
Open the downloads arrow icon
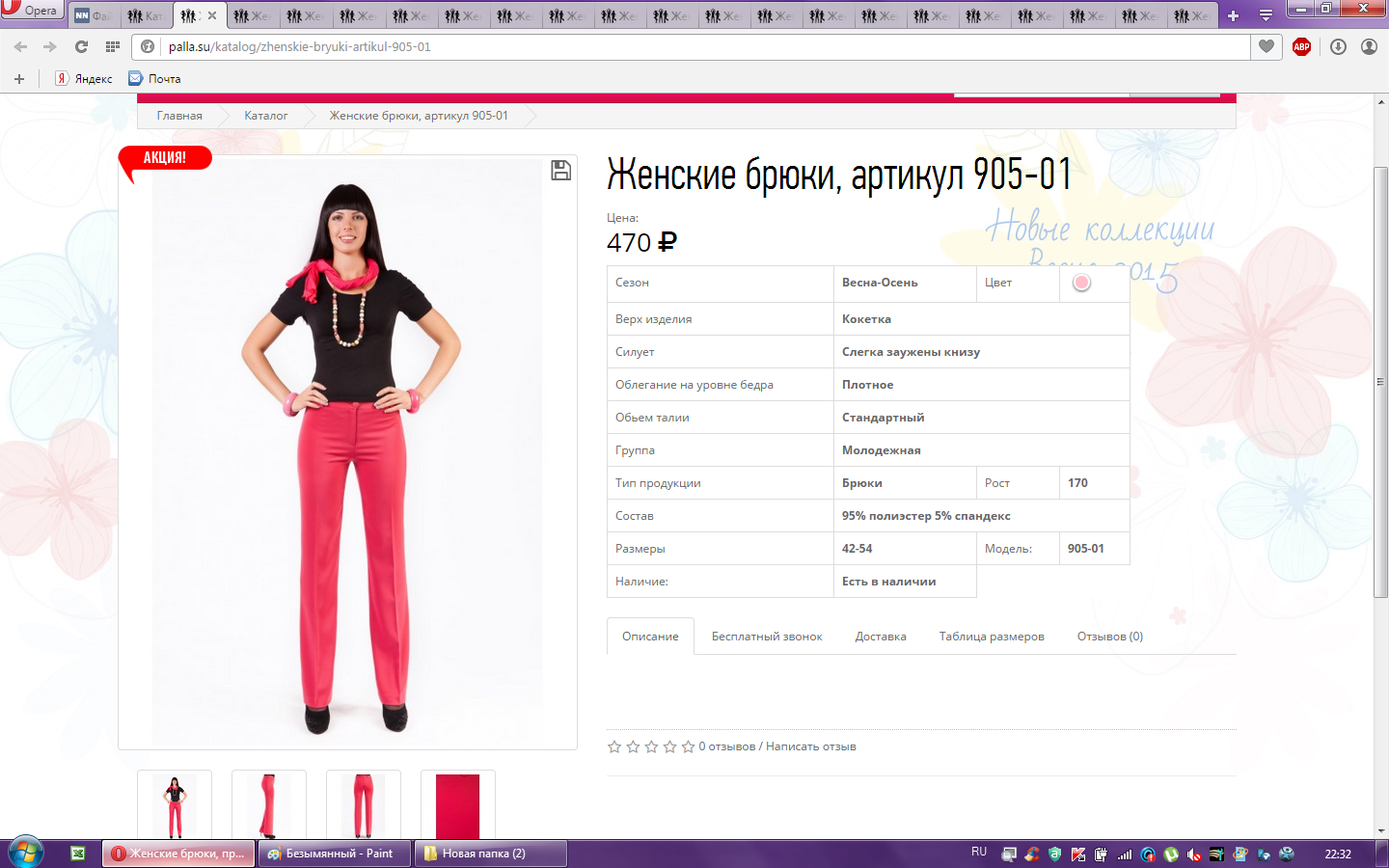(x=1338, y=46)
